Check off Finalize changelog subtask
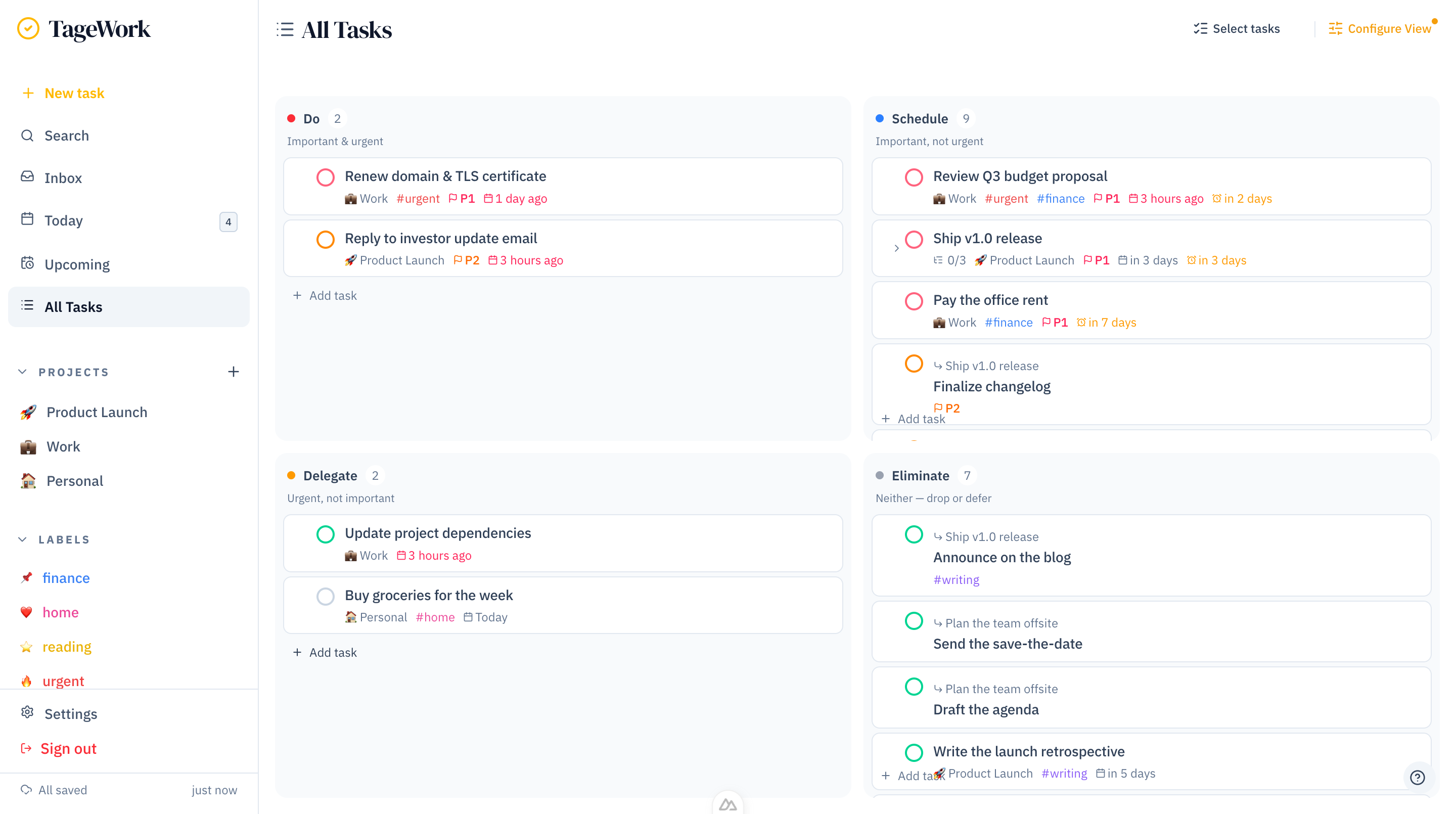The height and width of the screenshot is (814, 1456). point(914,364)
